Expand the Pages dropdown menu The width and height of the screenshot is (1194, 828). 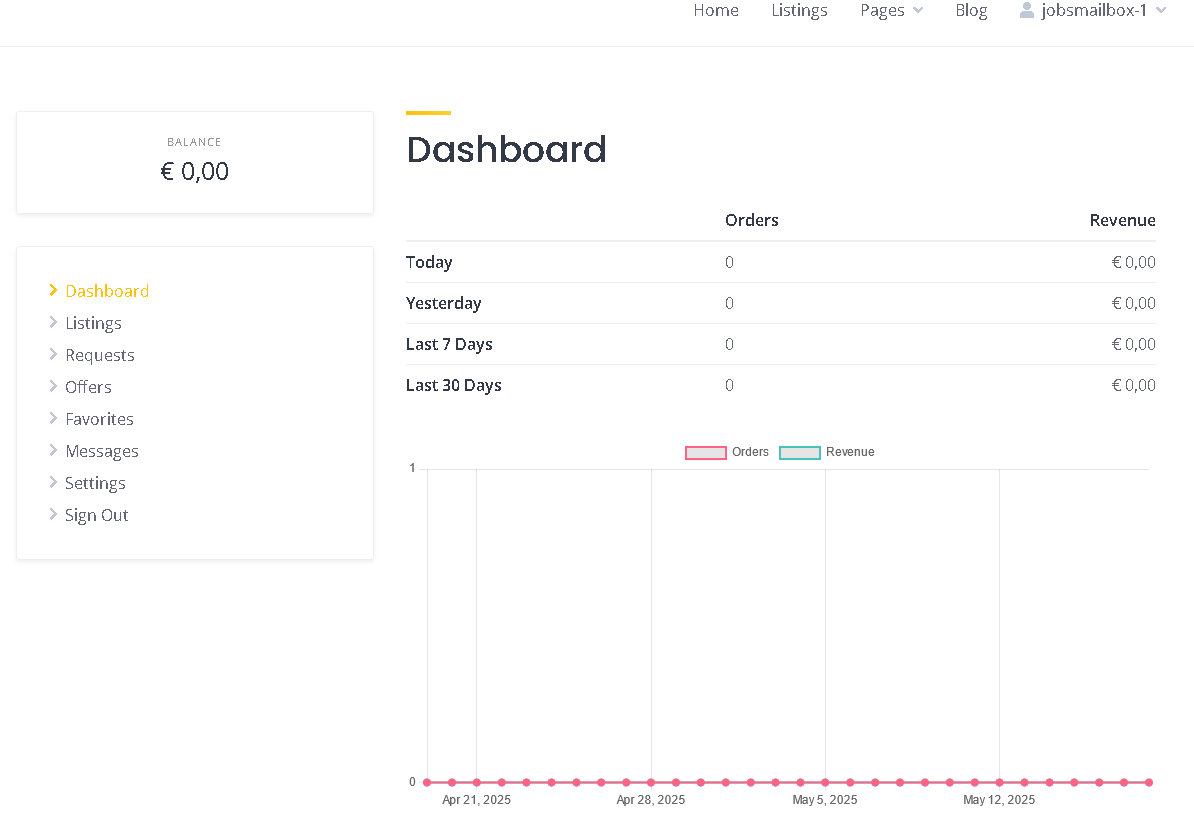point(892,11)
